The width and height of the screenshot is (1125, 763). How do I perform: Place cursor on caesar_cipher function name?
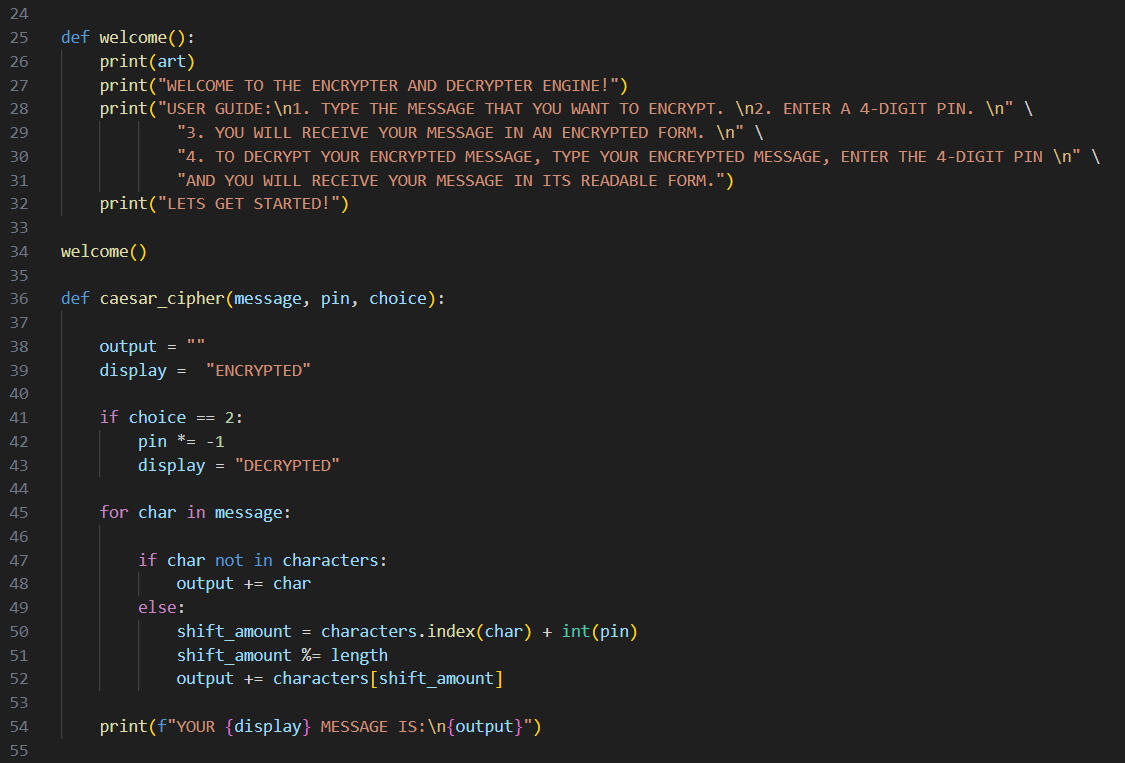162,298
